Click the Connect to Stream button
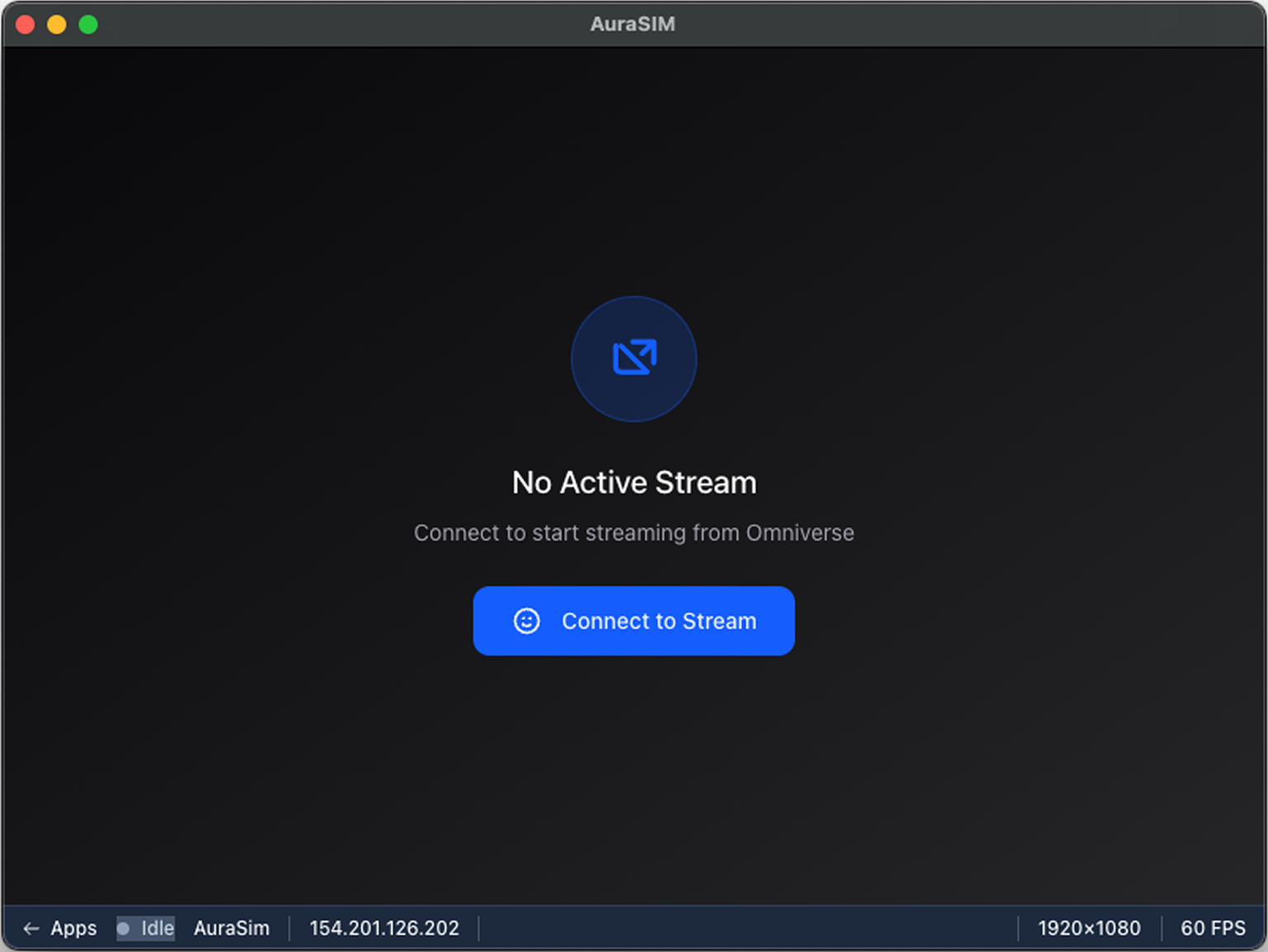 [x=633, y=621]
